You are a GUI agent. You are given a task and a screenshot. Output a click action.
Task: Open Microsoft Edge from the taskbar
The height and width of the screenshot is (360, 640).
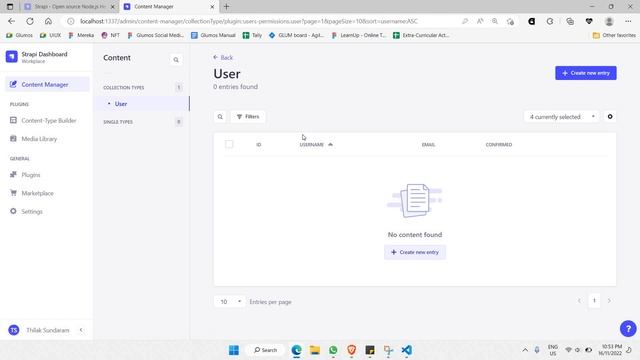coord(296,350)
